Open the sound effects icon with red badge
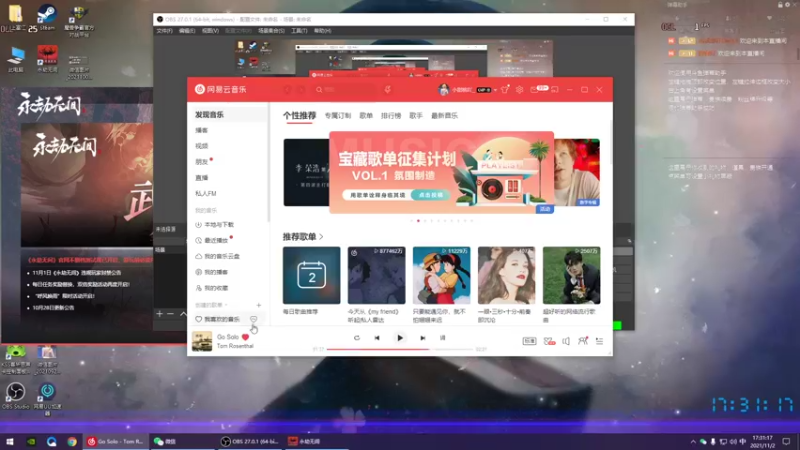Viewport: 800px width, 450px height. point(549,341)
